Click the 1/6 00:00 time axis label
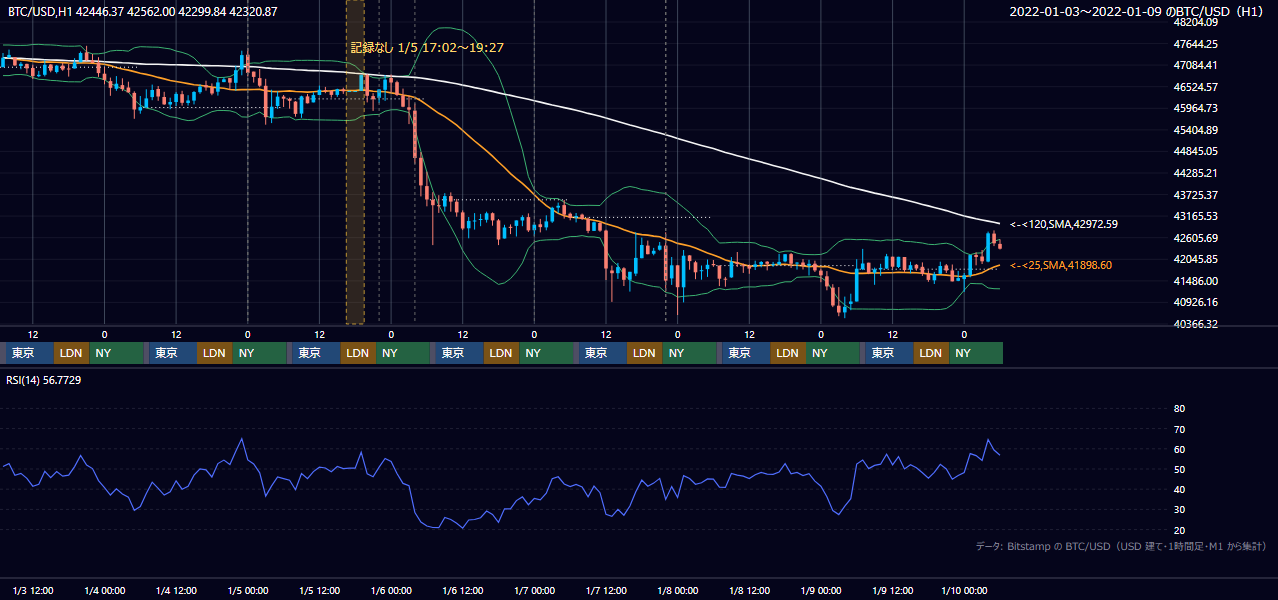Viewport: 1278px width, 600px height. [391, 590]
